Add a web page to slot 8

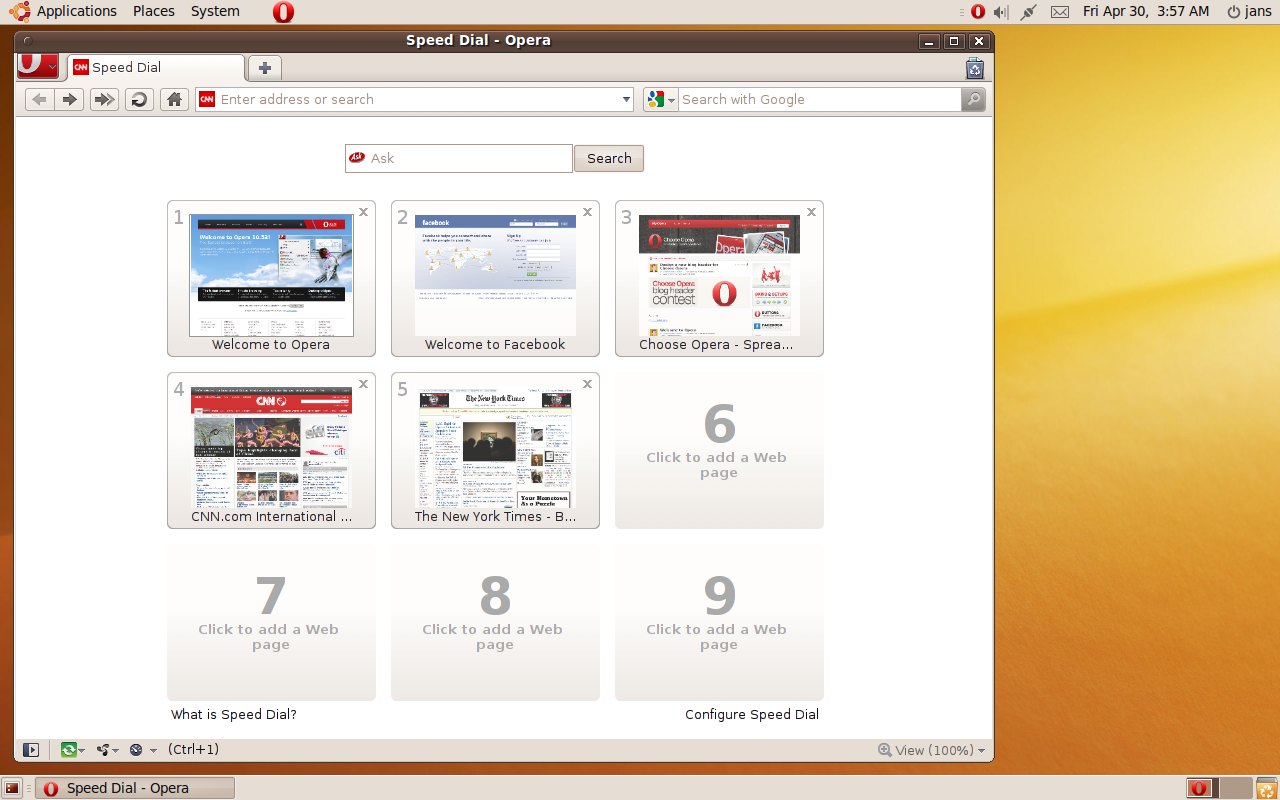coord(495,622)
